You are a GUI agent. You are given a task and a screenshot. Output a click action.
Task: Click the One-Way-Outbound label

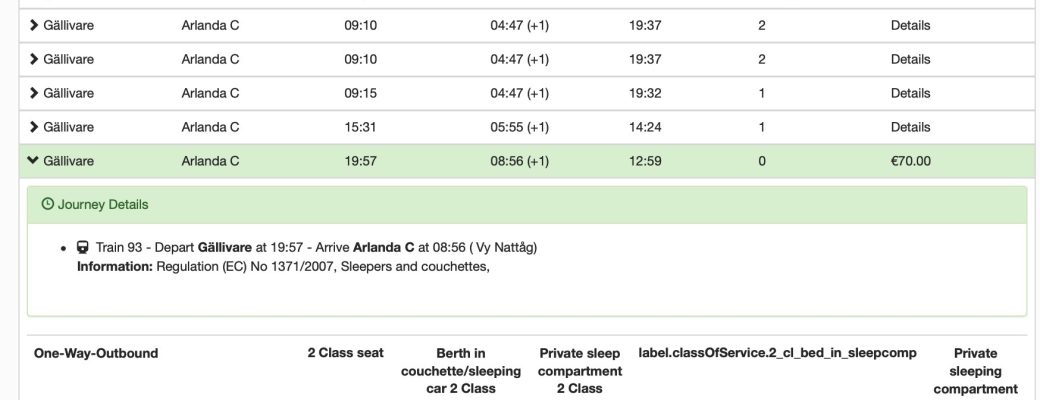96,354
